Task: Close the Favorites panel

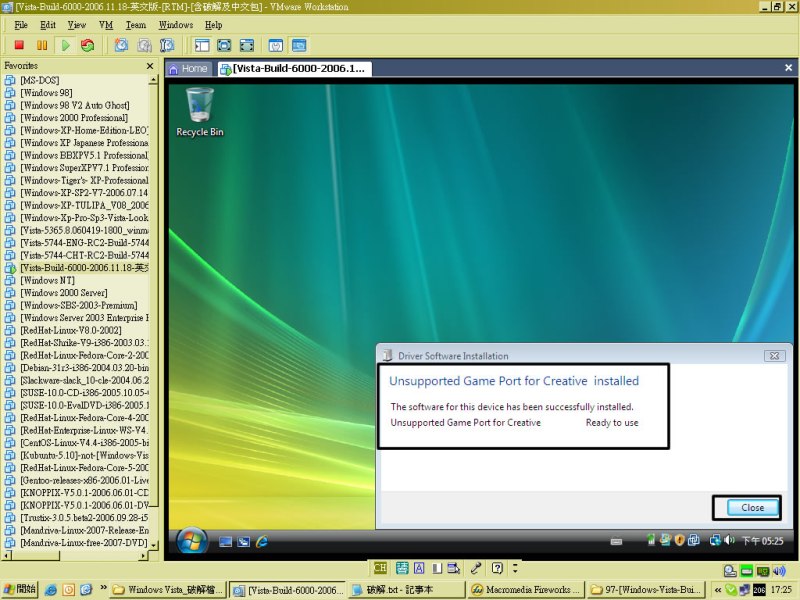Action: tap(150, 66)
